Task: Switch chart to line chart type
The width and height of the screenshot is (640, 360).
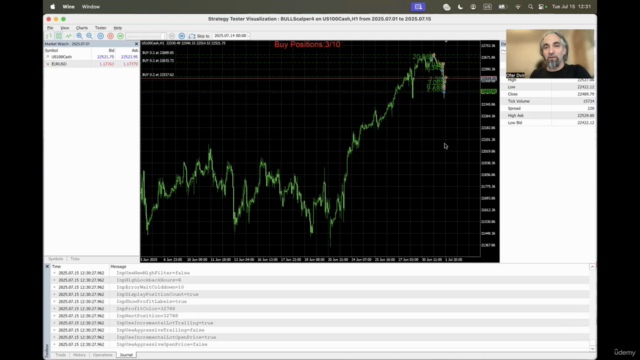Action: 69,36
